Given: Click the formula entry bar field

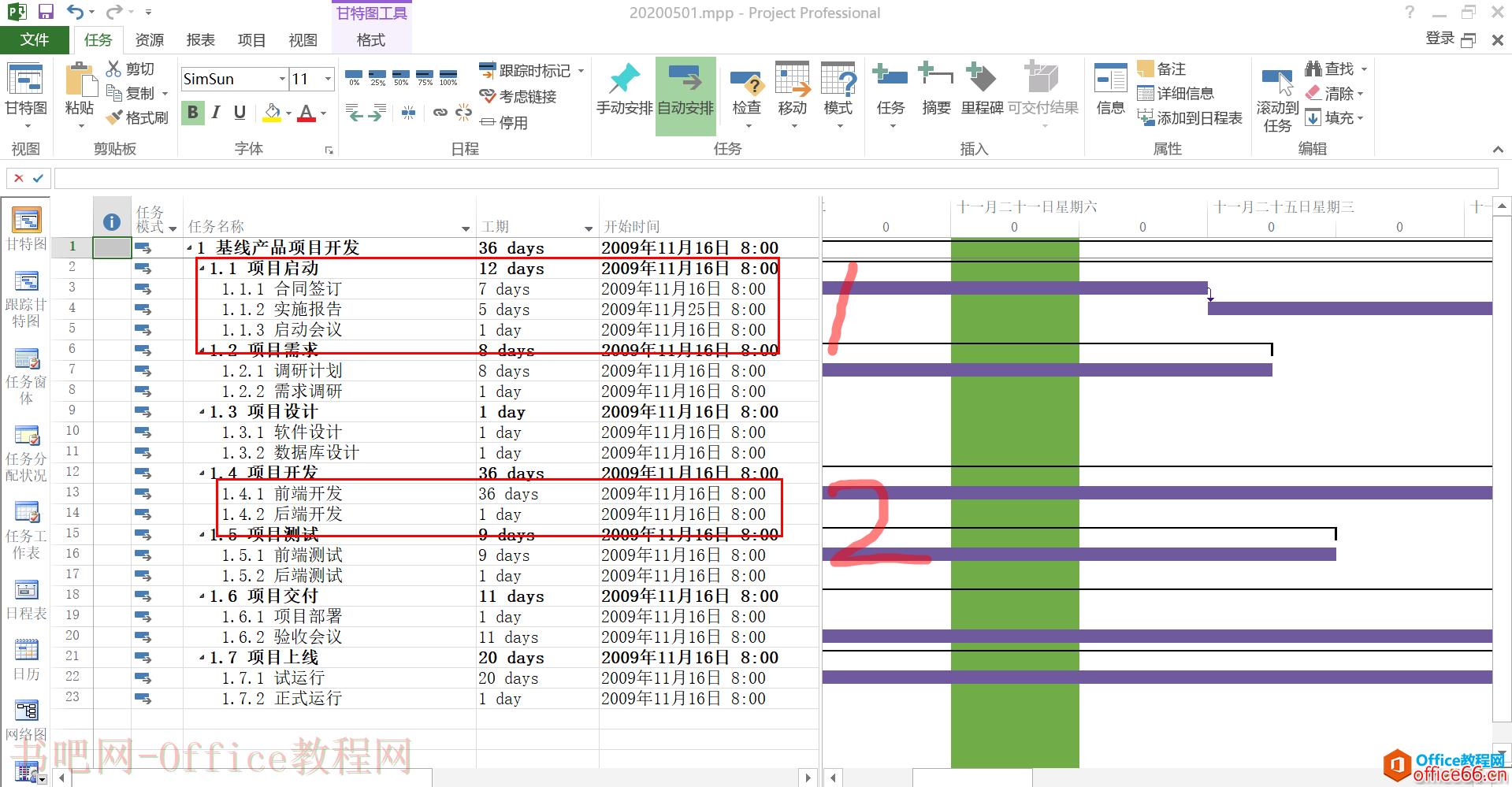Looking at the screenshot, I should (x=776, y=178).
